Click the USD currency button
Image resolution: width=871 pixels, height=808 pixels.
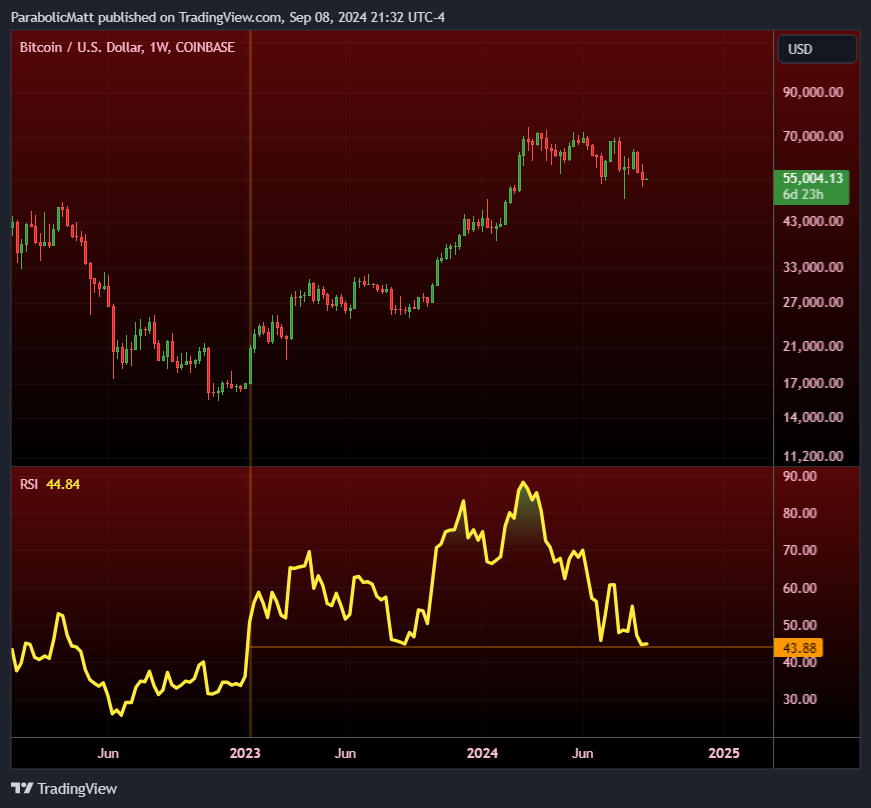click(817, 49)
